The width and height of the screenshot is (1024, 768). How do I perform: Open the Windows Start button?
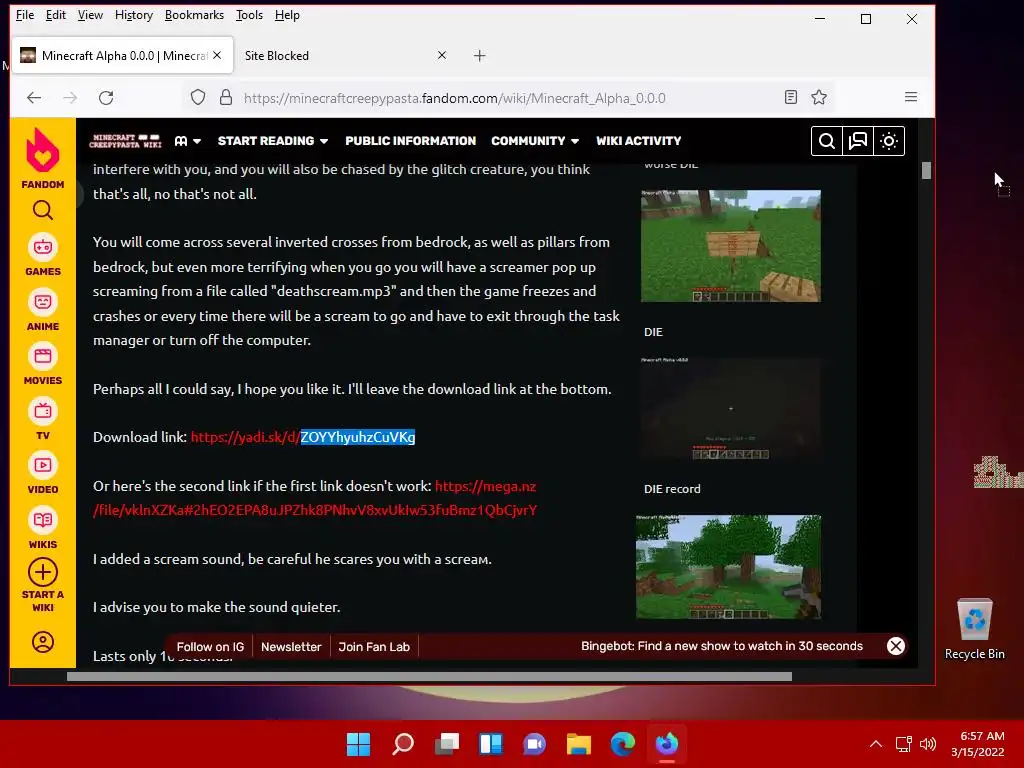tap(359, 744)
